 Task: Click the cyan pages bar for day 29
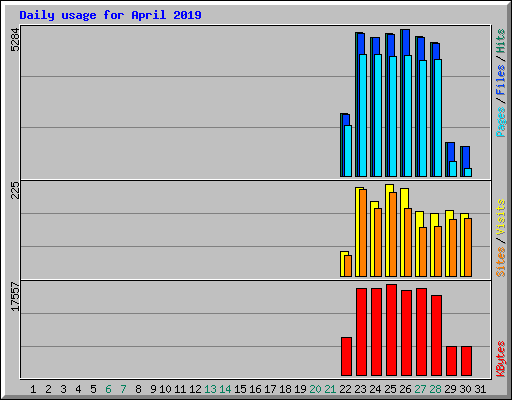pyautogui.click(x=453, y=169)
